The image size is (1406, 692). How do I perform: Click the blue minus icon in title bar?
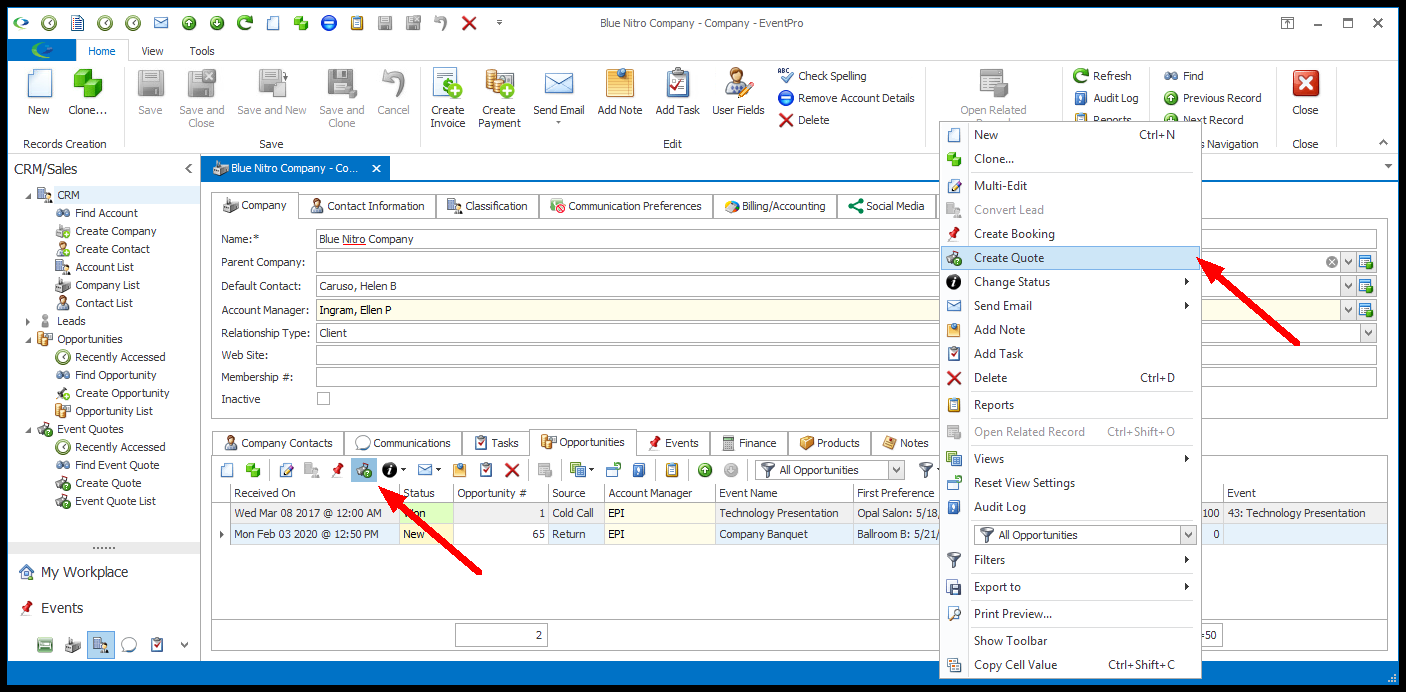coord(328,23)
